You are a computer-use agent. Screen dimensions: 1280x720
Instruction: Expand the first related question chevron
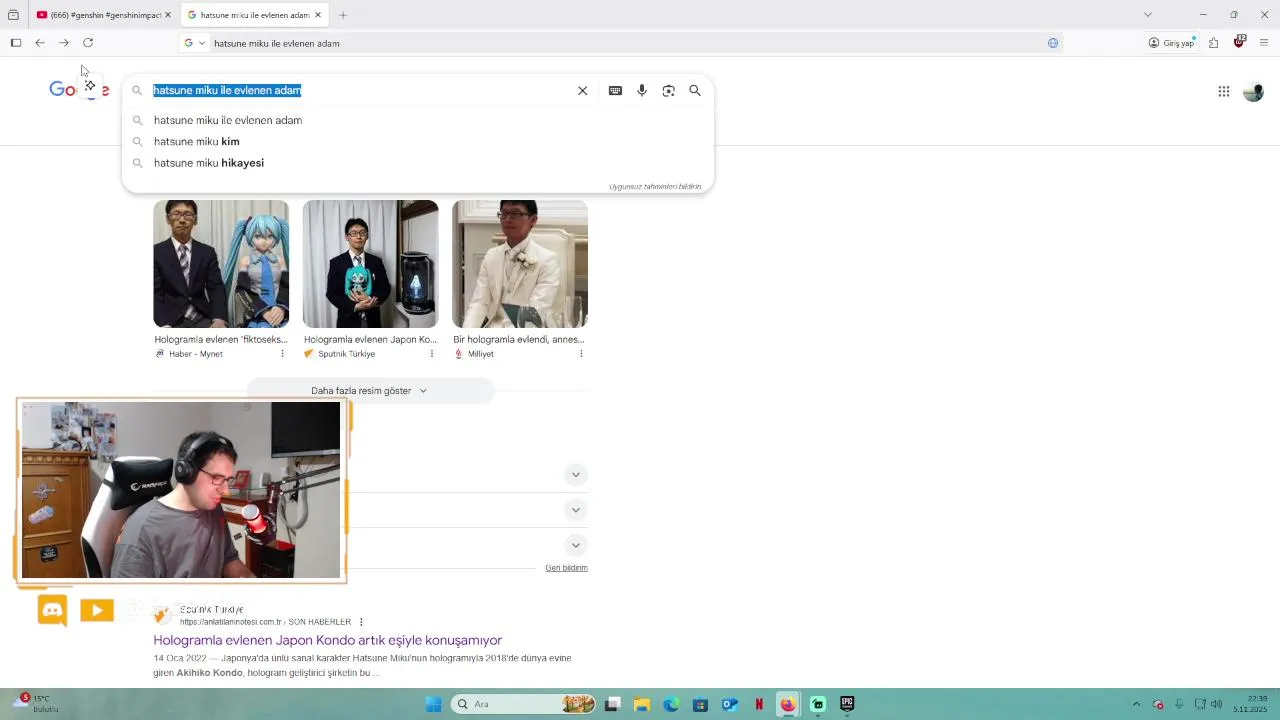pyautogui.click(x=575, y=474)
